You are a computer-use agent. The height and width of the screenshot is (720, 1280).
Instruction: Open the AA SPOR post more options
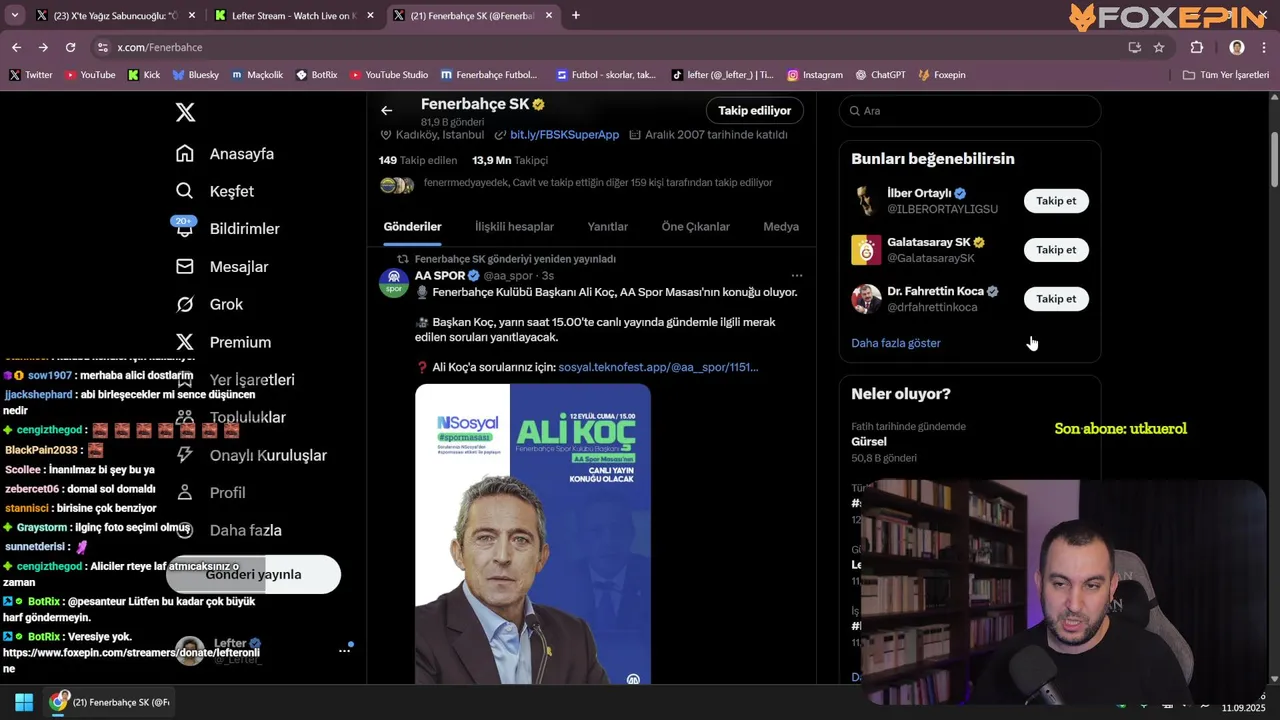tap(797, 275)
